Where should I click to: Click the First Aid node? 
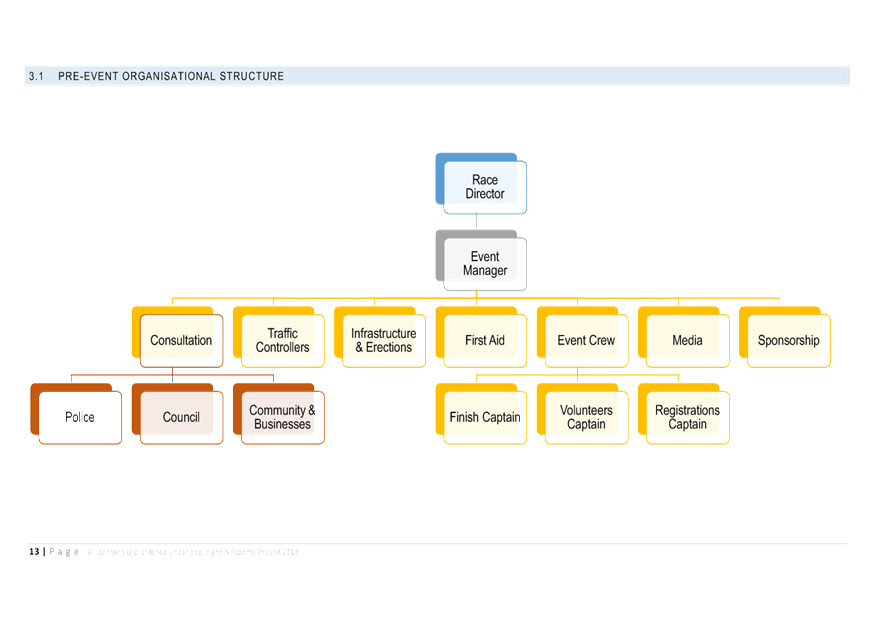click(x=481, y=338)
